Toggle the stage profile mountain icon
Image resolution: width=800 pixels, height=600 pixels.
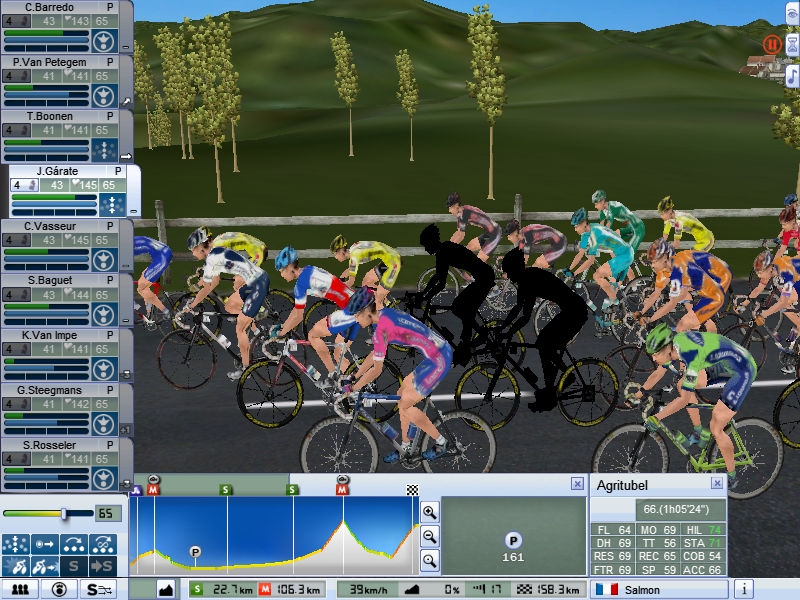coord(165,589)
